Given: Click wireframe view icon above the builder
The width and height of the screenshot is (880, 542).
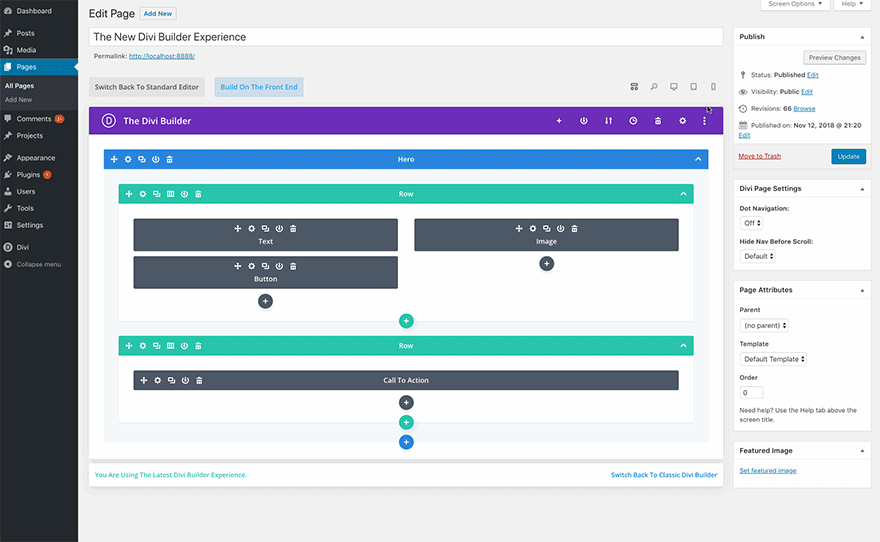Looking at the screenshot, I should tap(634, 87).
